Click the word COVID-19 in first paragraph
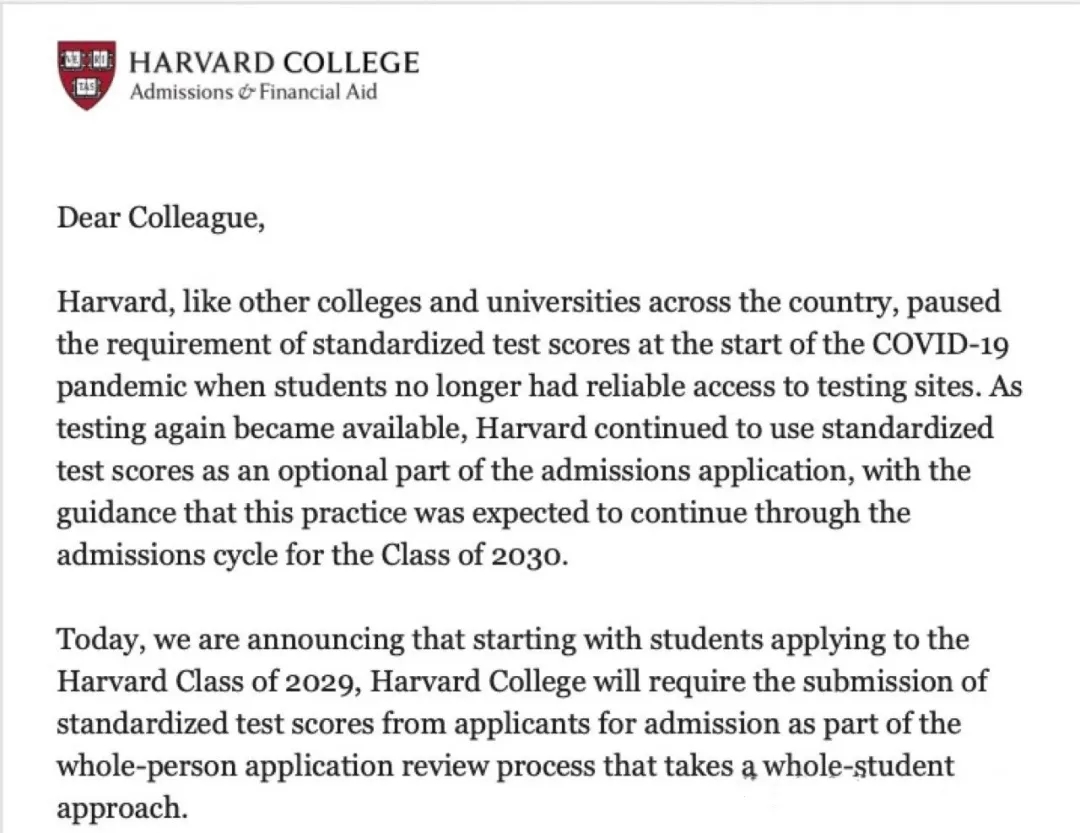1080x833 pixels. (x=940, y=344)
